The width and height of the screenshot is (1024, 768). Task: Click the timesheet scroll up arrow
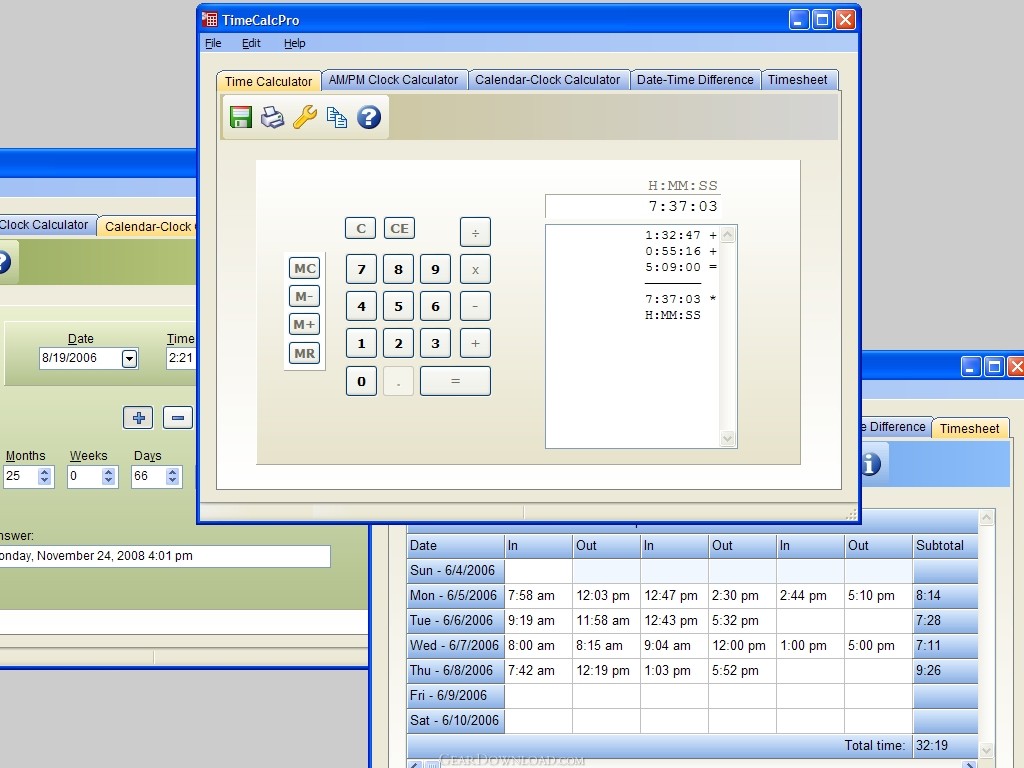pyautogui.click(x=987, y=518)
